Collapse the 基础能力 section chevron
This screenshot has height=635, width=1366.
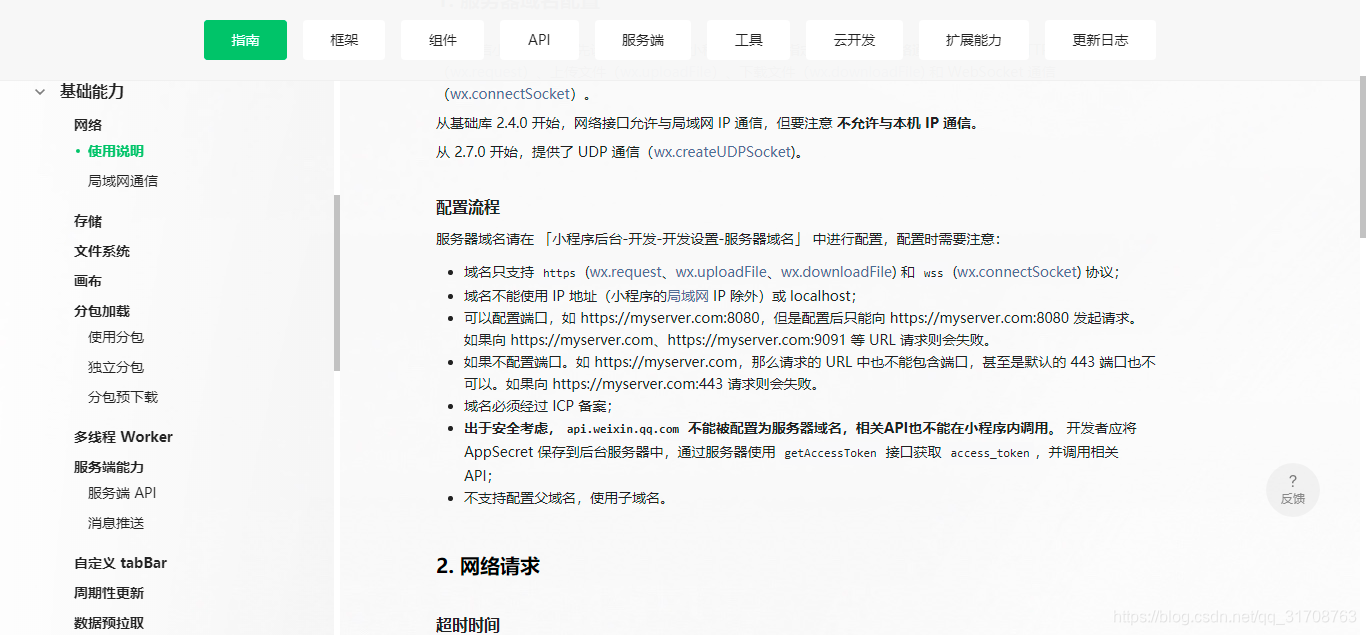(x=39, y=91)
